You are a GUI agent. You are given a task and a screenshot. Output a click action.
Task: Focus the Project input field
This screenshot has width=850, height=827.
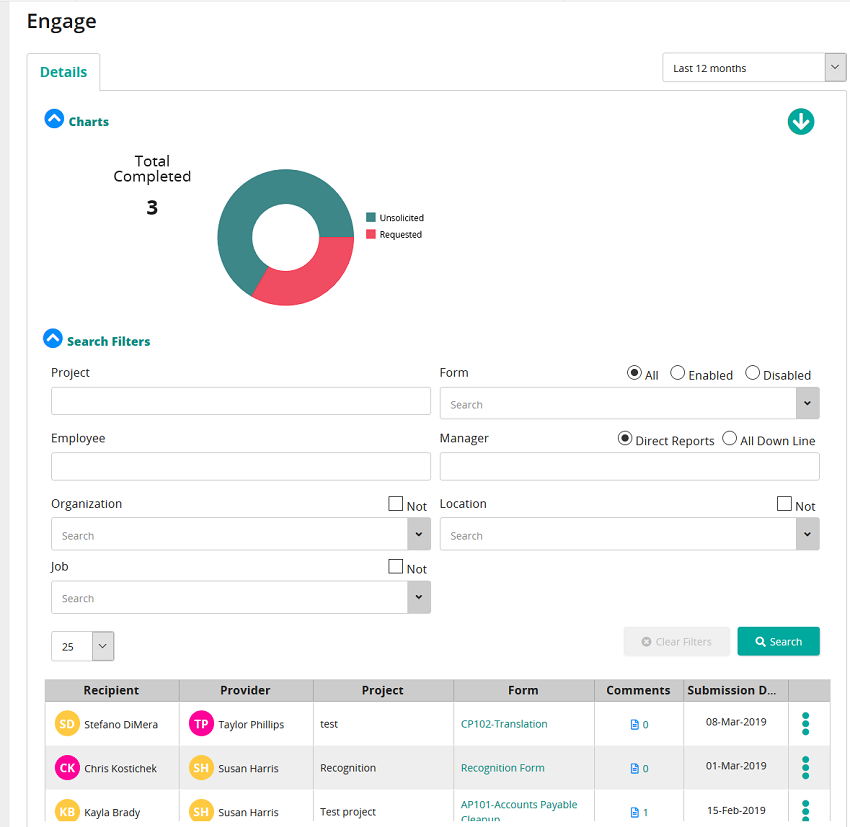click(241, 401)
